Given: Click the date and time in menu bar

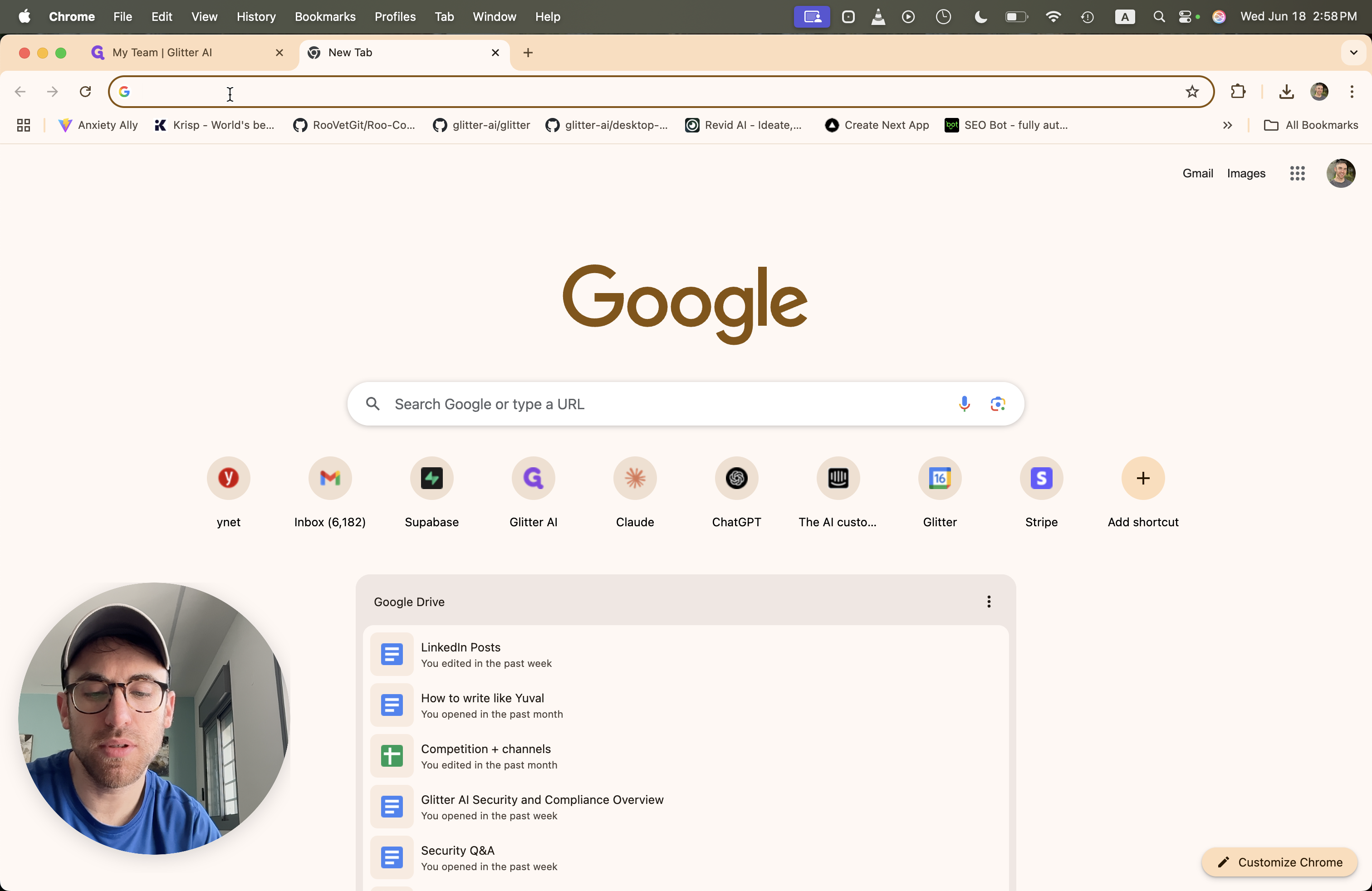Looking at the screenshot, I should click(x=1298, y=17).
